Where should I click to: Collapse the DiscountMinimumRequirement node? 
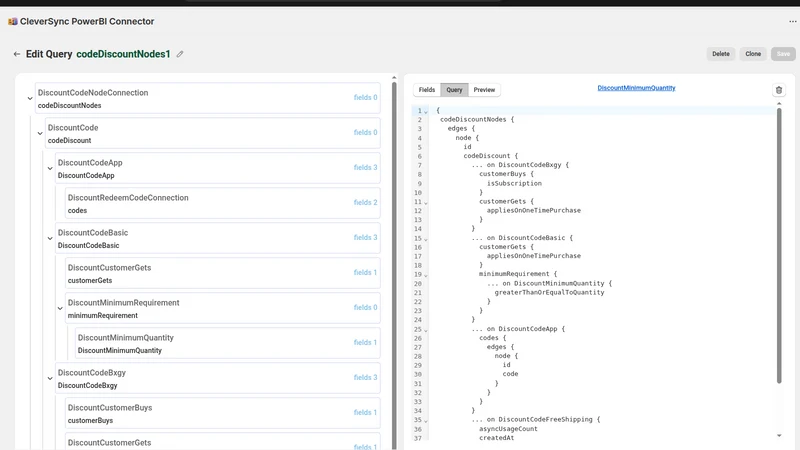[x=60, y=309]
